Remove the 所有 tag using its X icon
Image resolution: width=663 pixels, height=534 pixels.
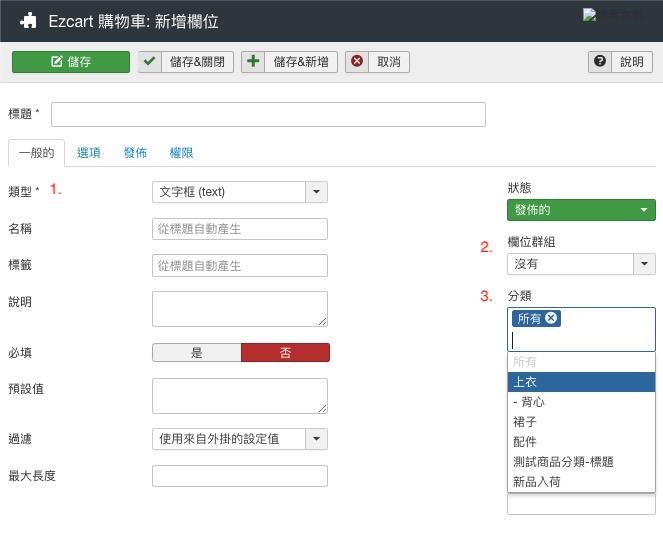551,318
